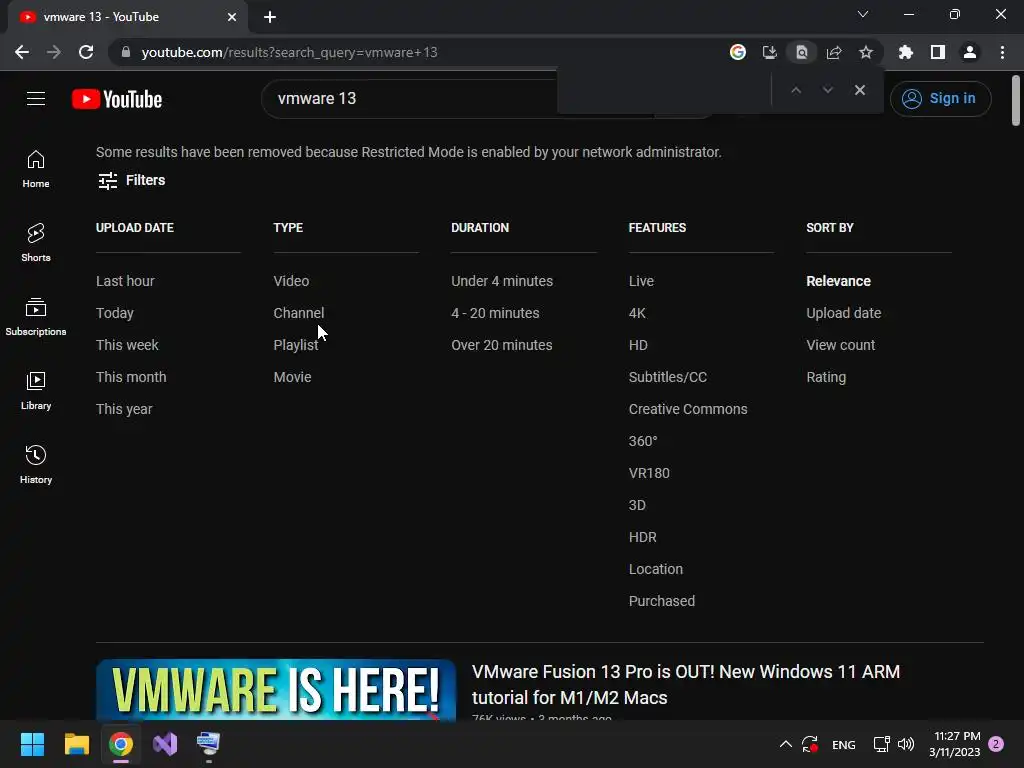Click the address bar URL

click(289, 52)
